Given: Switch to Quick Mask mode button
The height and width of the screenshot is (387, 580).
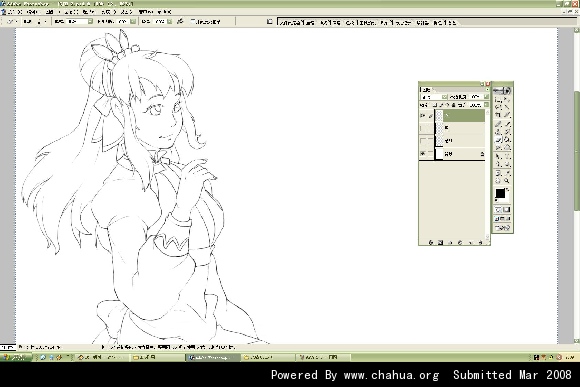Looking at the screenshot, I should pos(507,209).
